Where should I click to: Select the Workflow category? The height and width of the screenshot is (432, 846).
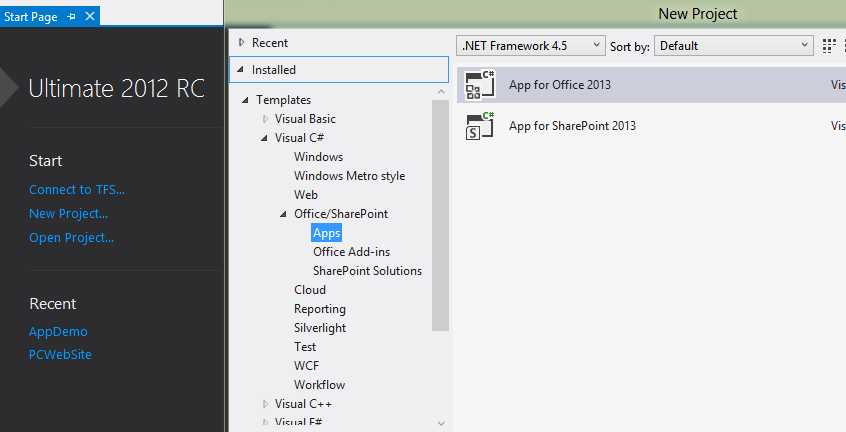tap(319, 385)
